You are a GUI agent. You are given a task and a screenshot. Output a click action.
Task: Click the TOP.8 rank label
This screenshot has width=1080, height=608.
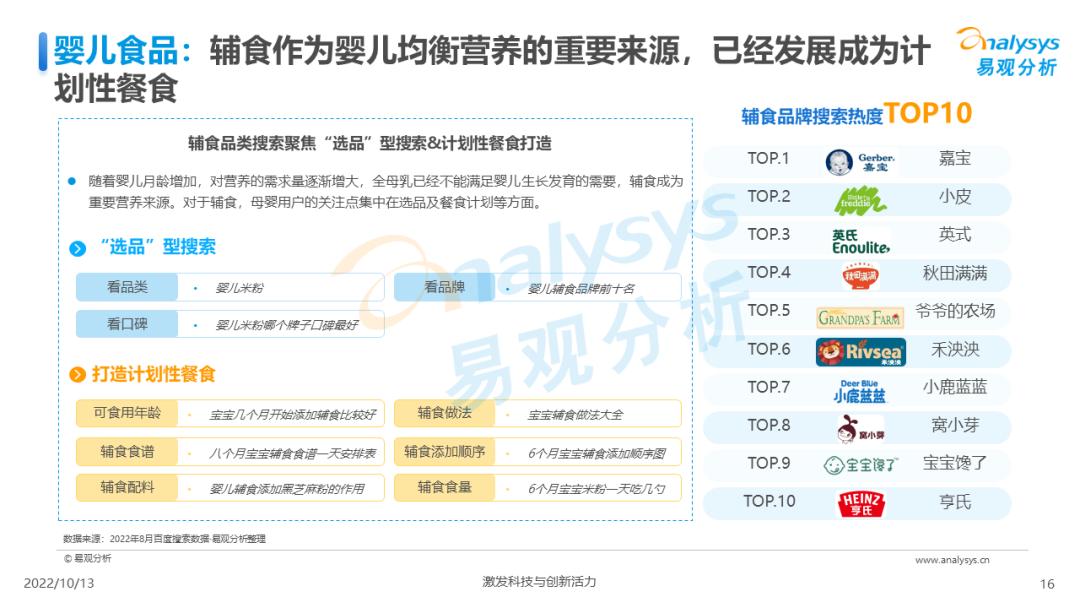pos(769,426)
